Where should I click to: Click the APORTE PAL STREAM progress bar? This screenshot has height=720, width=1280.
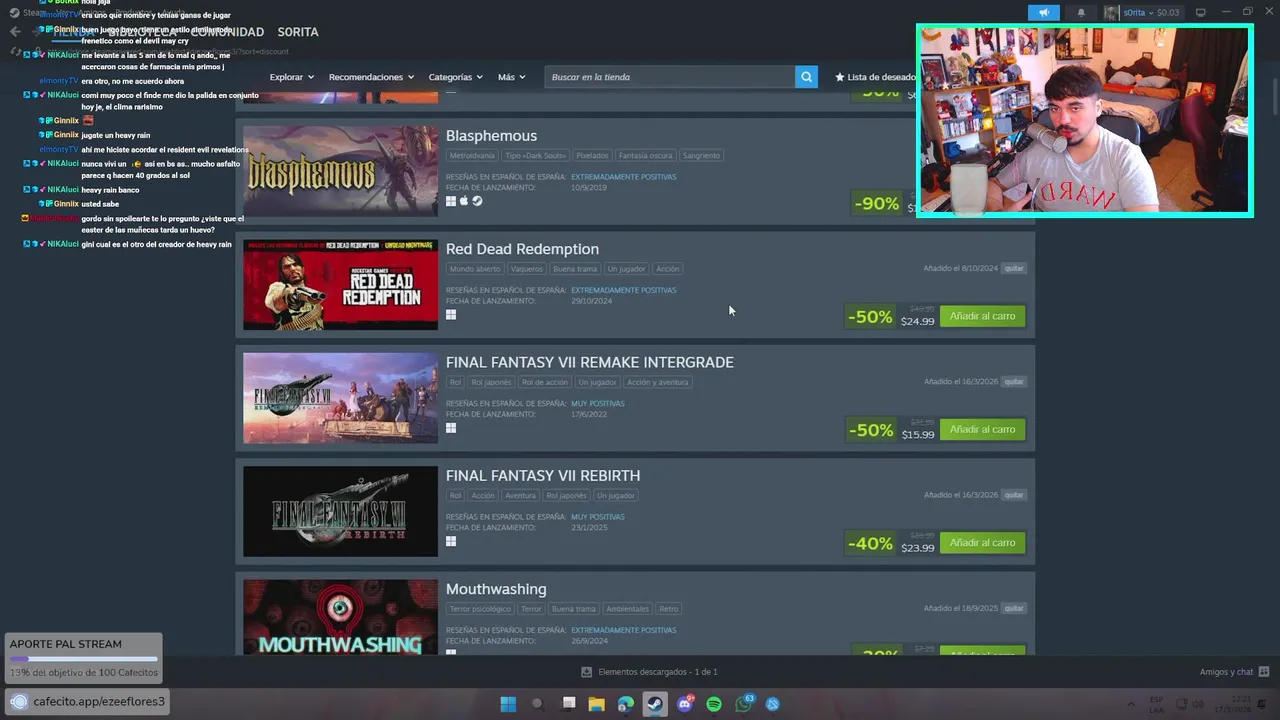pos(84,659)
